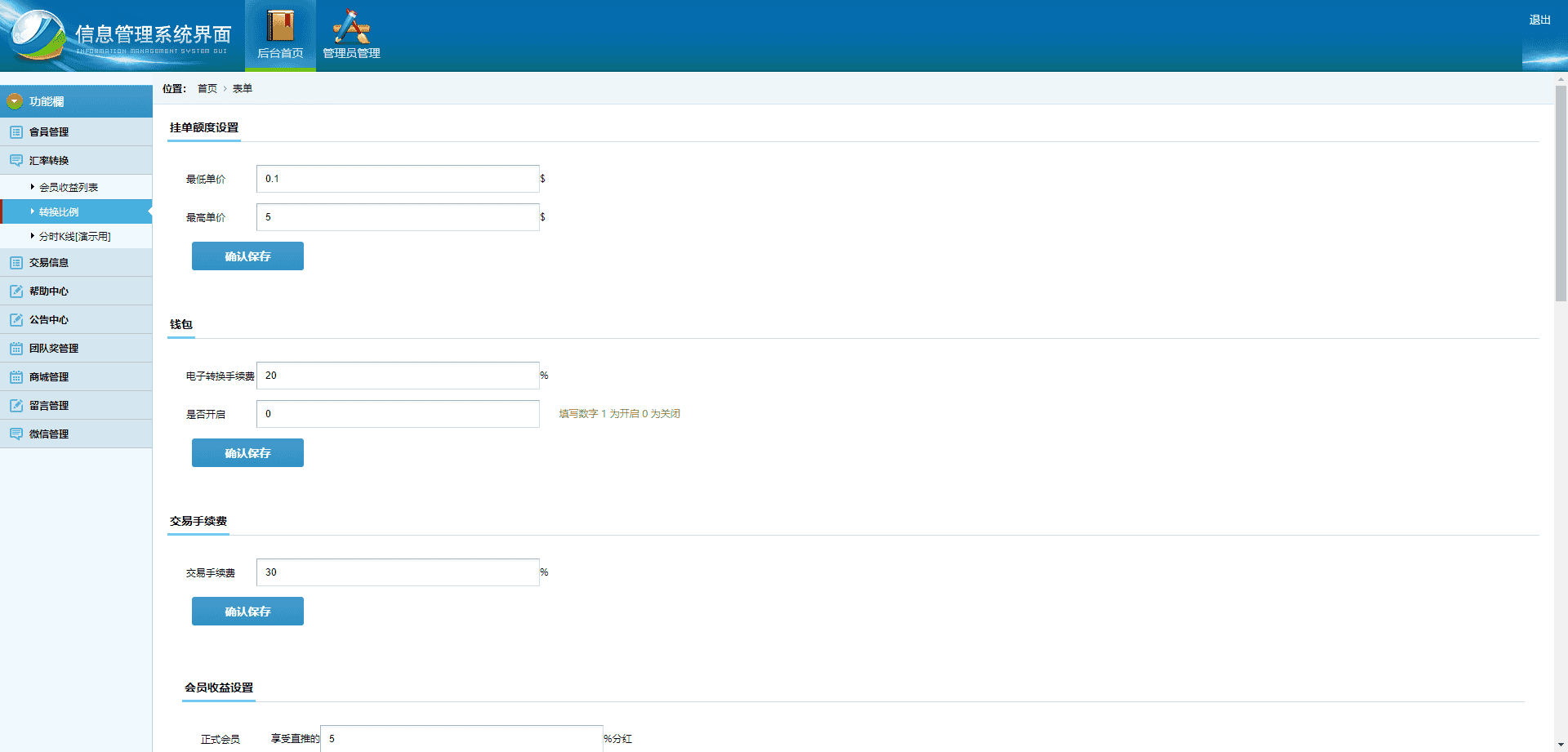Image resolution: width=1568 pixels, height=752 pixels.
Task: Open 分时K线[演示用] submenu item
Action: click(x=76, y=236)
